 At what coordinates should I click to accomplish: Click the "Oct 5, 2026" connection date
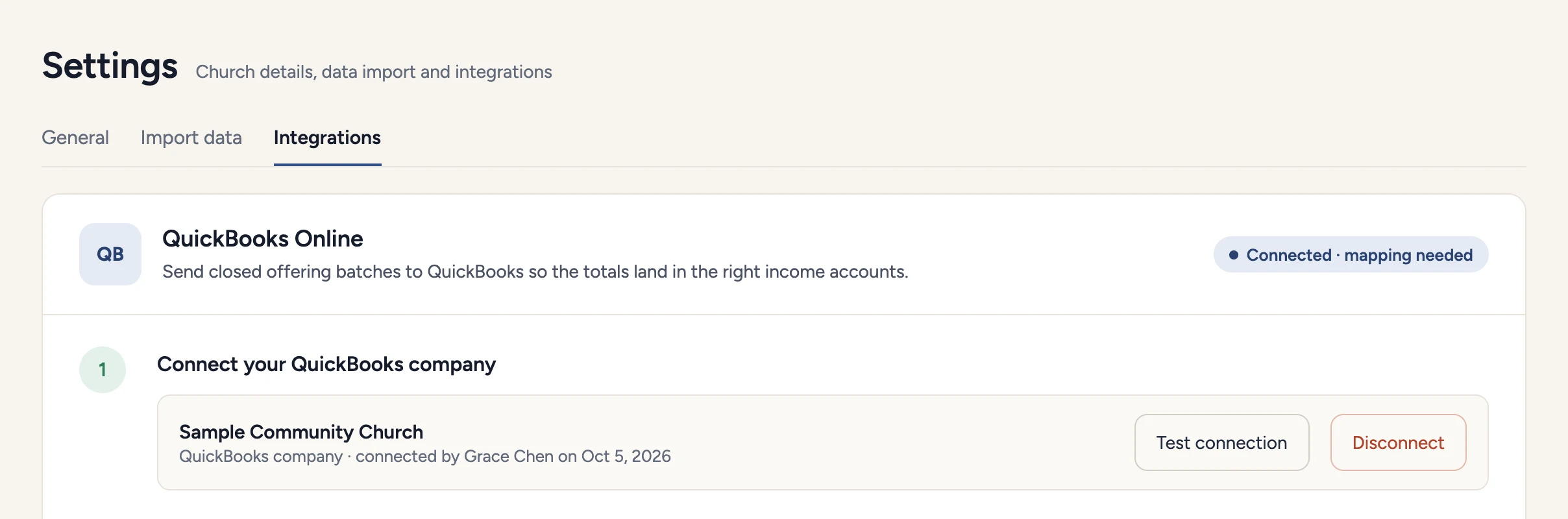pos(626,456)
